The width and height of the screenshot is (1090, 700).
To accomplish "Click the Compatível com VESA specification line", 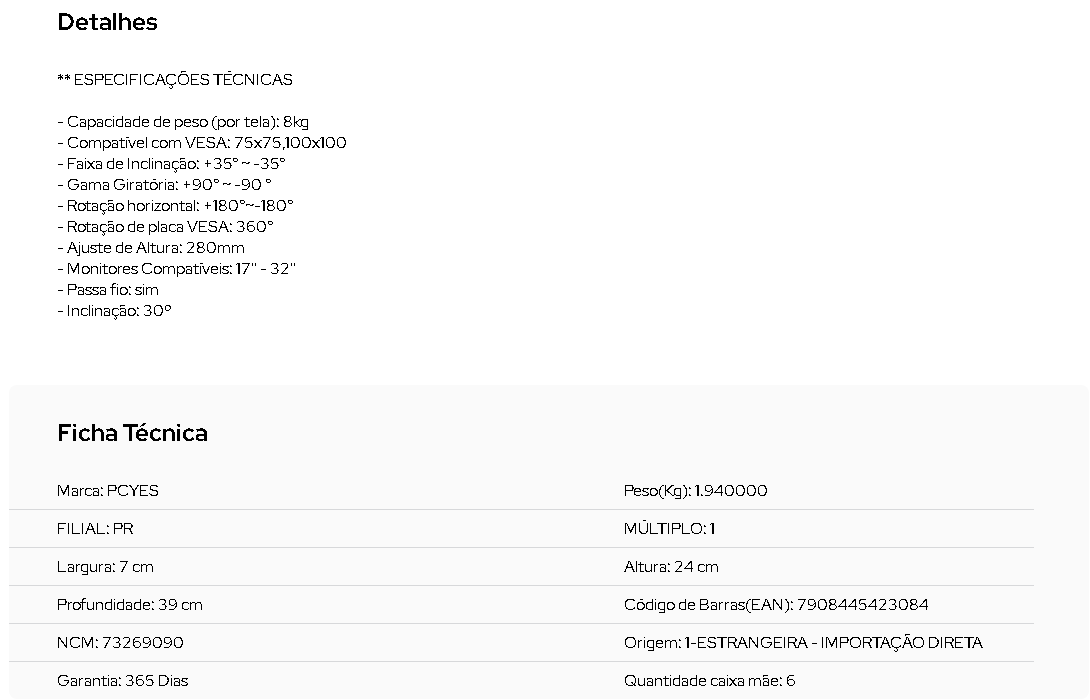I will coord(202,143).
